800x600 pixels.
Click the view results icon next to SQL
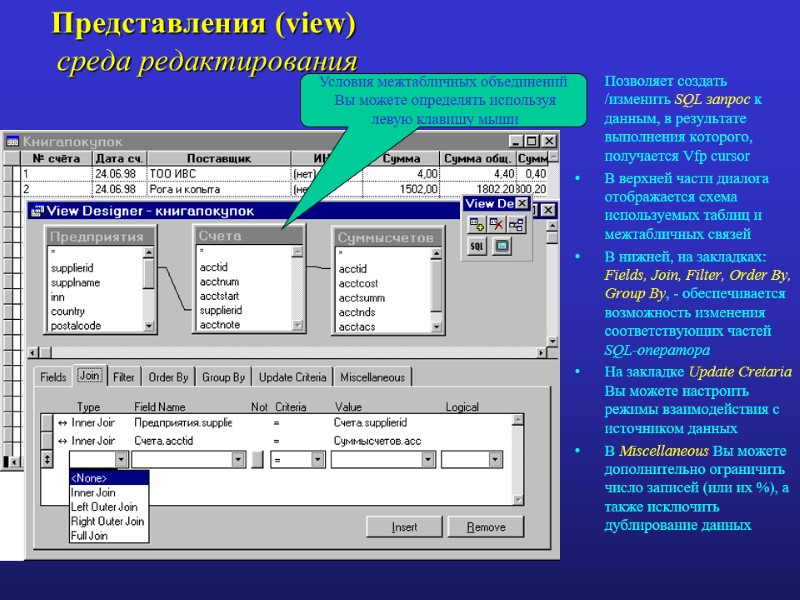[x=502, y=246]
